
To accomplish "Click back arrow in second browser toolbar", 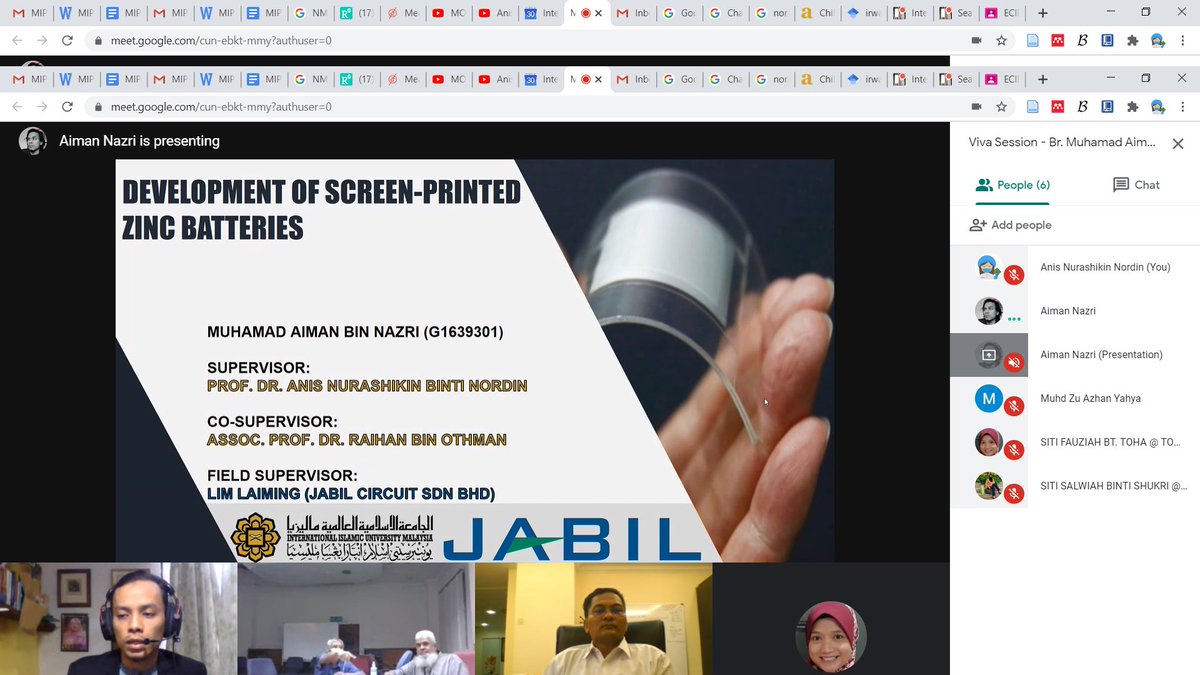I will (x=17, y=107).
